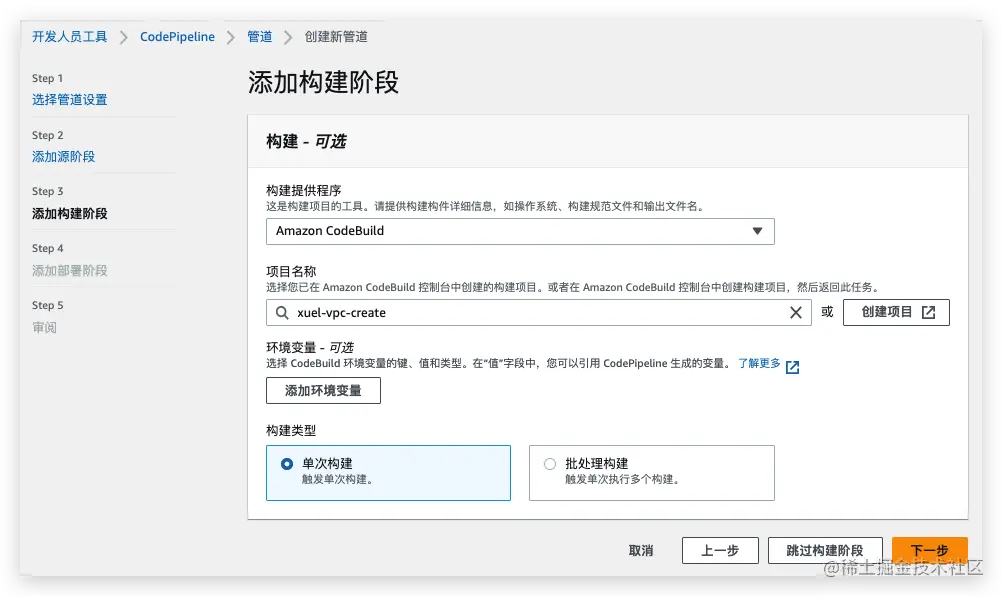The image size is (1002, 596).
Task: Click the 添加构建阶段 step label
Action: [70, 213]
